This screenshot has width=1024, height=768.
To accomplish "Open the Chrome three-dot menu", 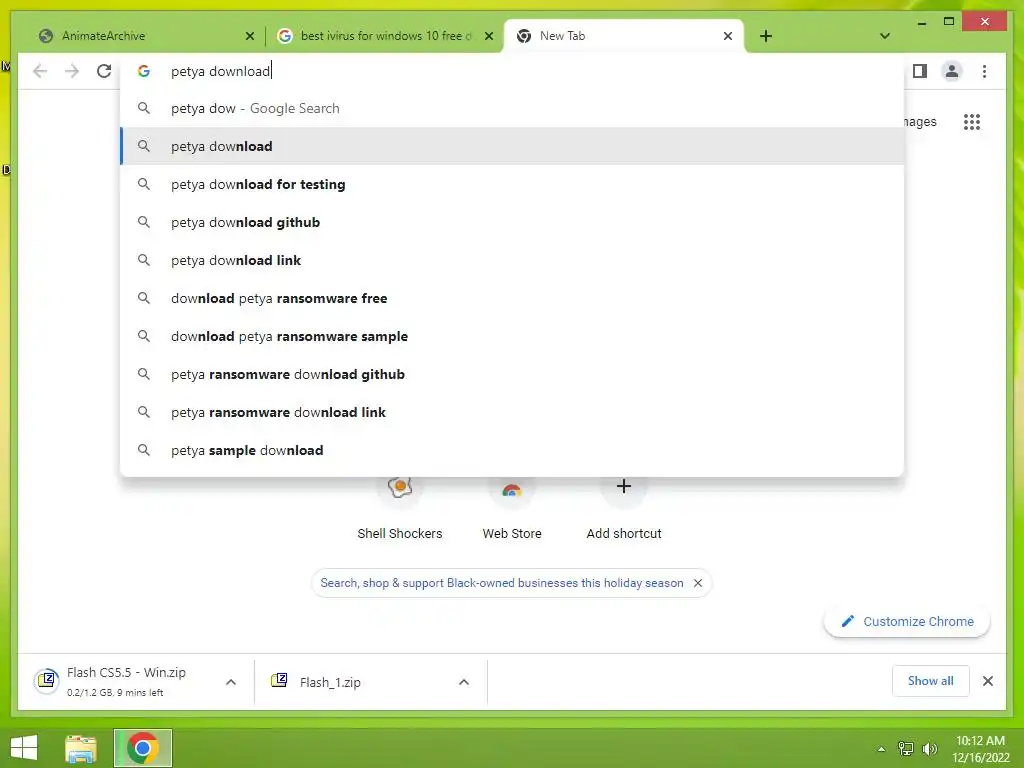I will point(984,71).
